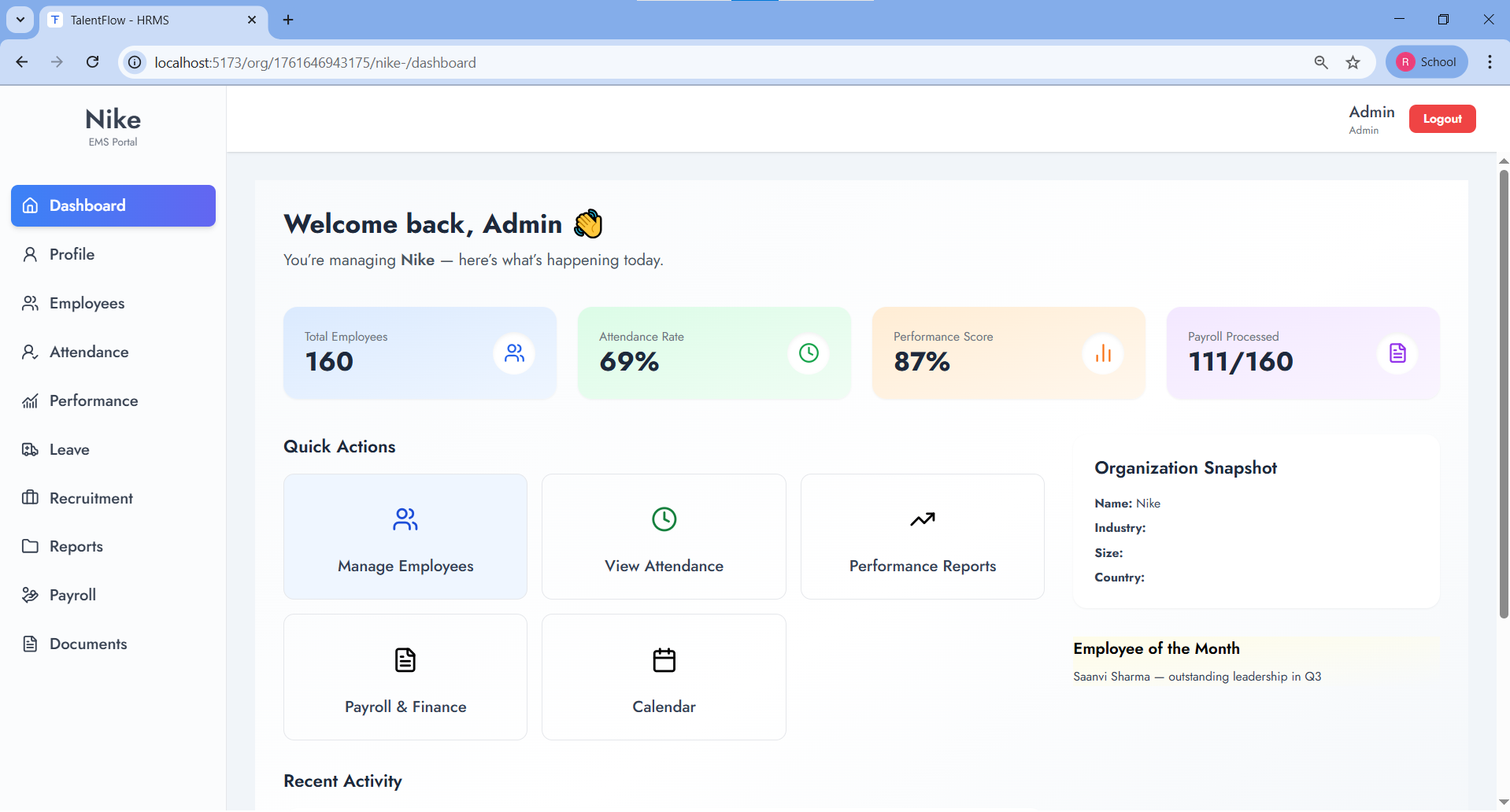Screen dimensions: 1510x812
Task: Close the TalentFlow - HRMS tab
Action: point(252,20)
